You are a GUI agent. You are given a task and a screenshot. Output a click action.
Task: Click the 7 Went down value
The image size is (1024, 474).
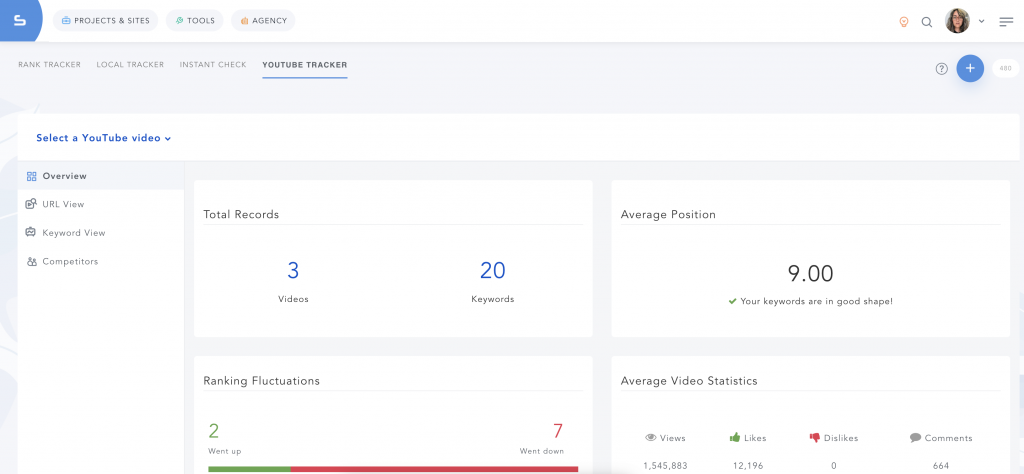pyautogui.click(x=558, y=431)
